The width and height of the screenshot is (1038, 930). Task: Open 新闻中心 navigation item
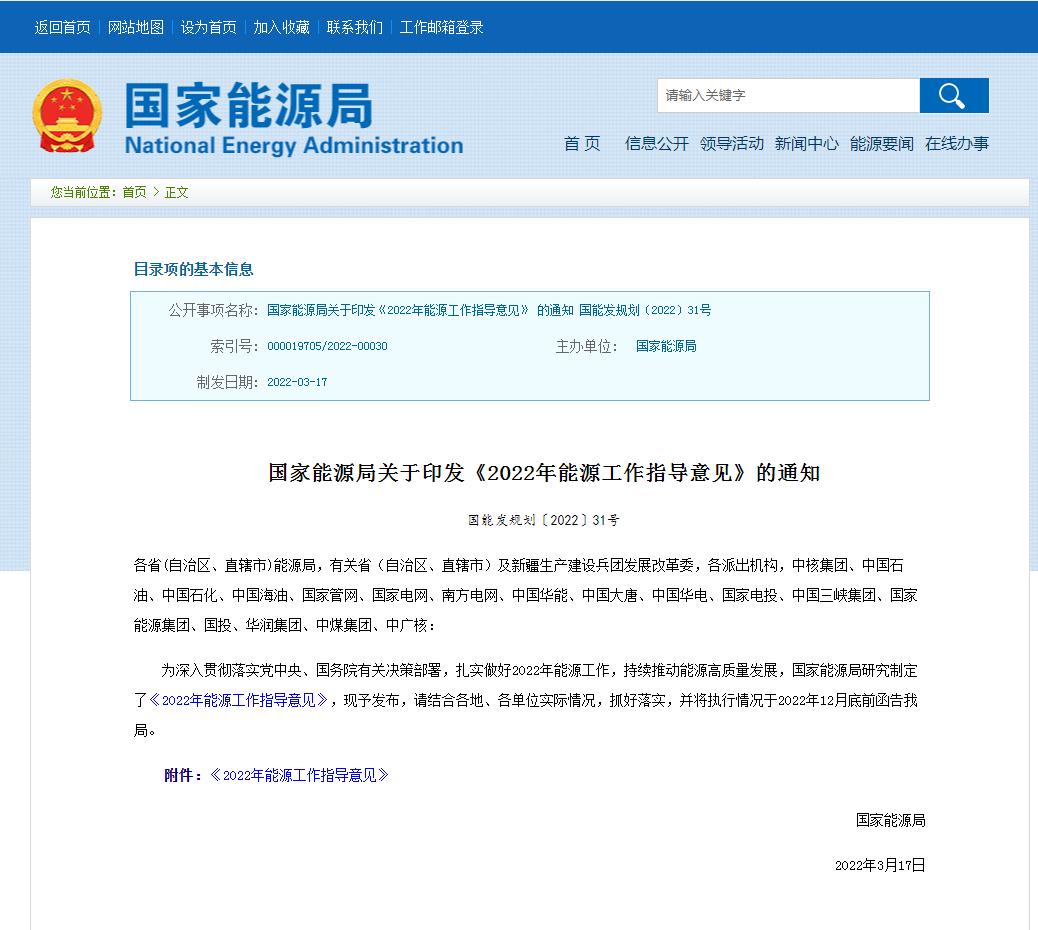806,144
